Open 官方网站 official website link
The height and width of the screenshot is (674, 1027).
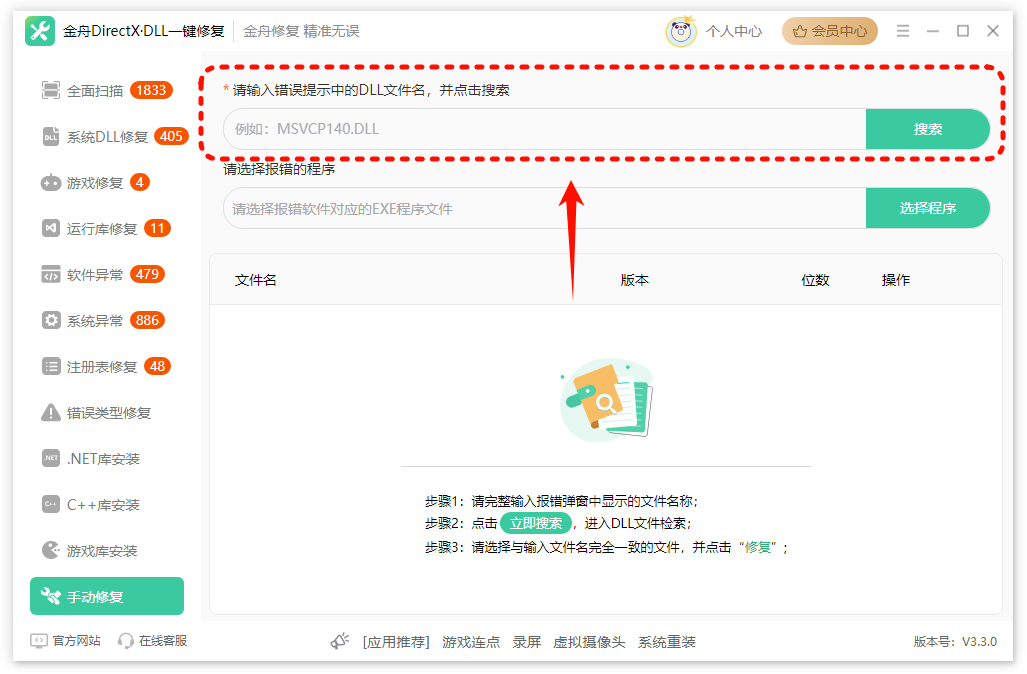pos(77,641)
